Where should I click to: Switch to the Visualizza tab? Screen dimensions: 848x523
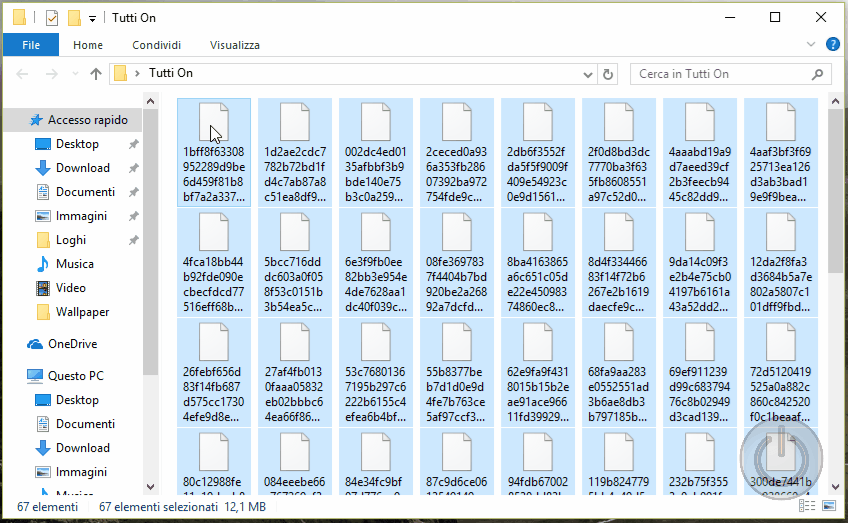(x=235, y=45)
